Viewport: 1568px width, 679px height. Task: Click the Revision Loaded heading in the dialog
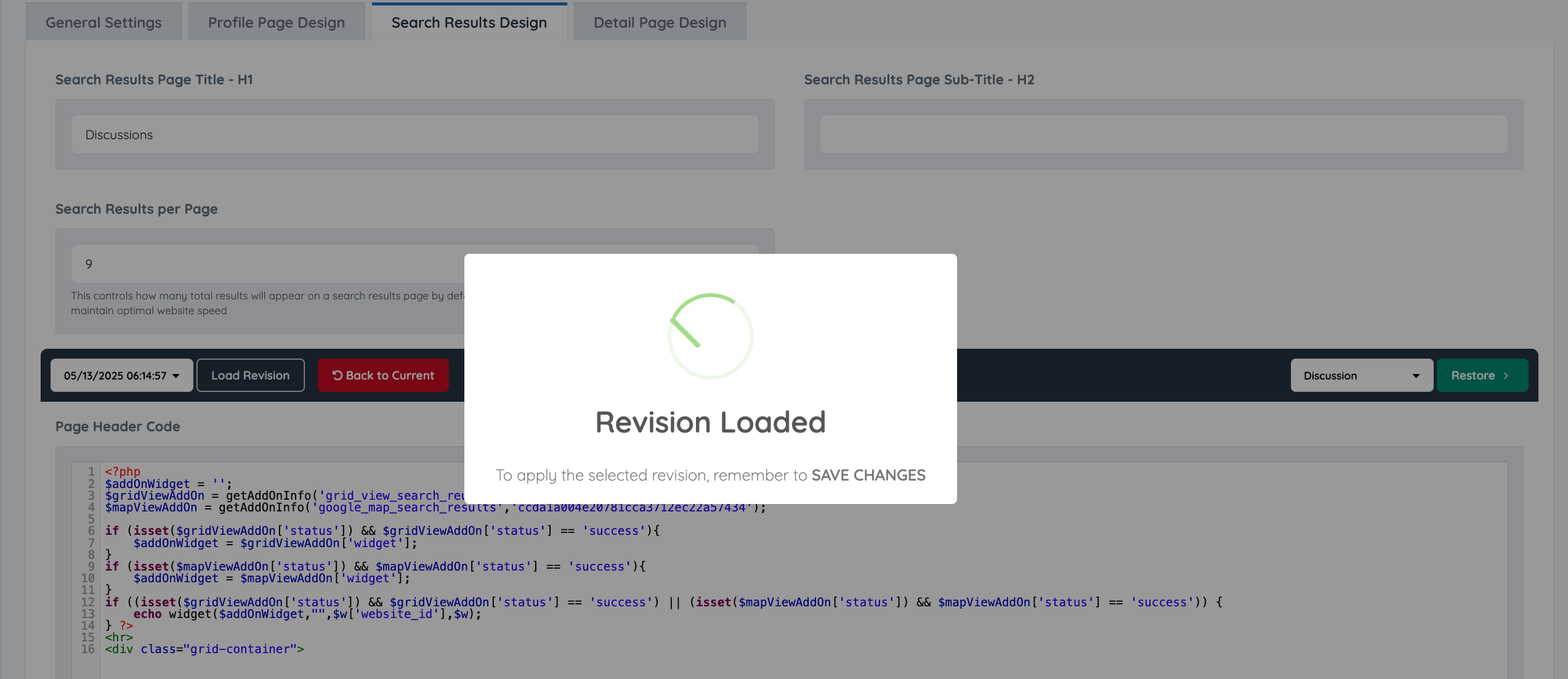point(710,423)
